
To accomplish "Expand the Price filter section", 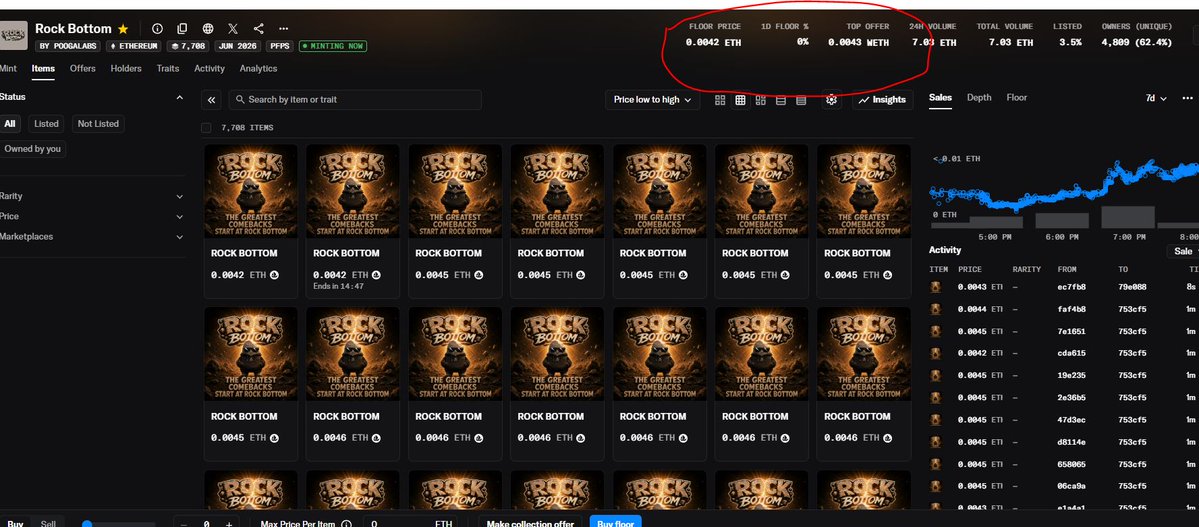I will coord(180,216).
